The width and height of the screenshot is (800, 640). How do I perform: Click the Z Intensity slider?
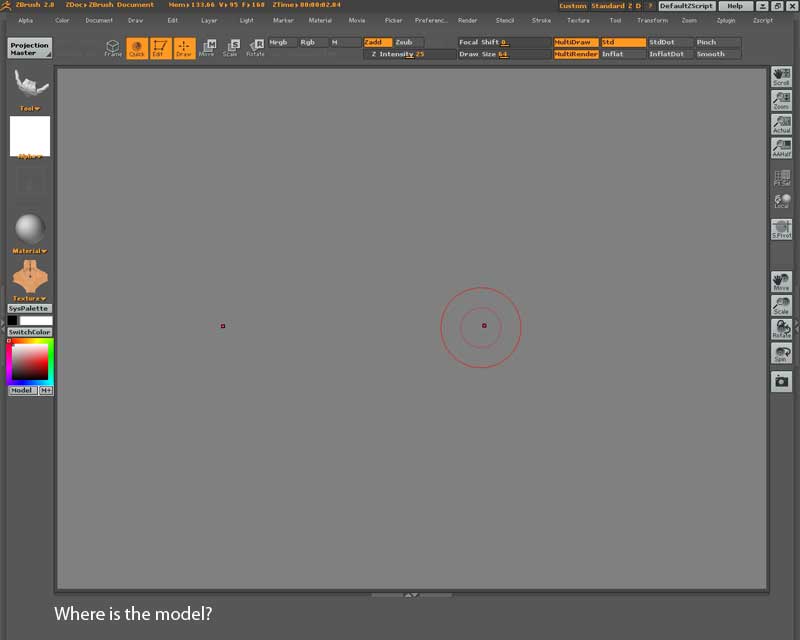click(x=410, y=54)
